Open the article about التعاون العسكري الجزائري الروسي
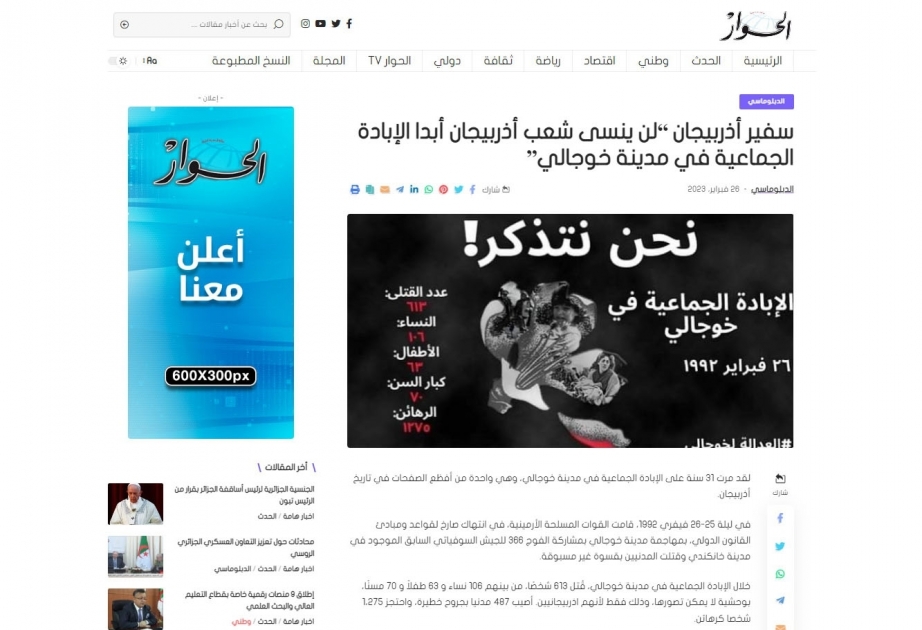The image size is (922, 630). (246, 547)
